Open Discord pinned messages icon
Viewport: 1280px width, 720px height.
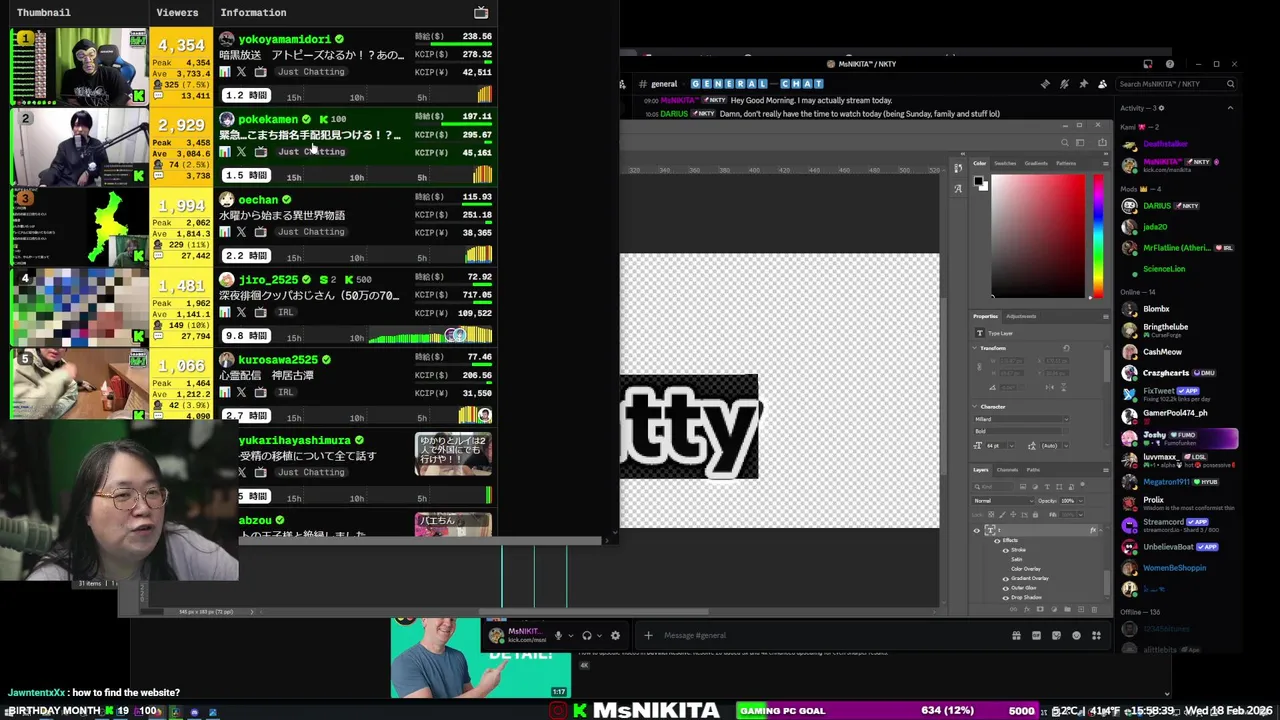tap(1083, 84)
